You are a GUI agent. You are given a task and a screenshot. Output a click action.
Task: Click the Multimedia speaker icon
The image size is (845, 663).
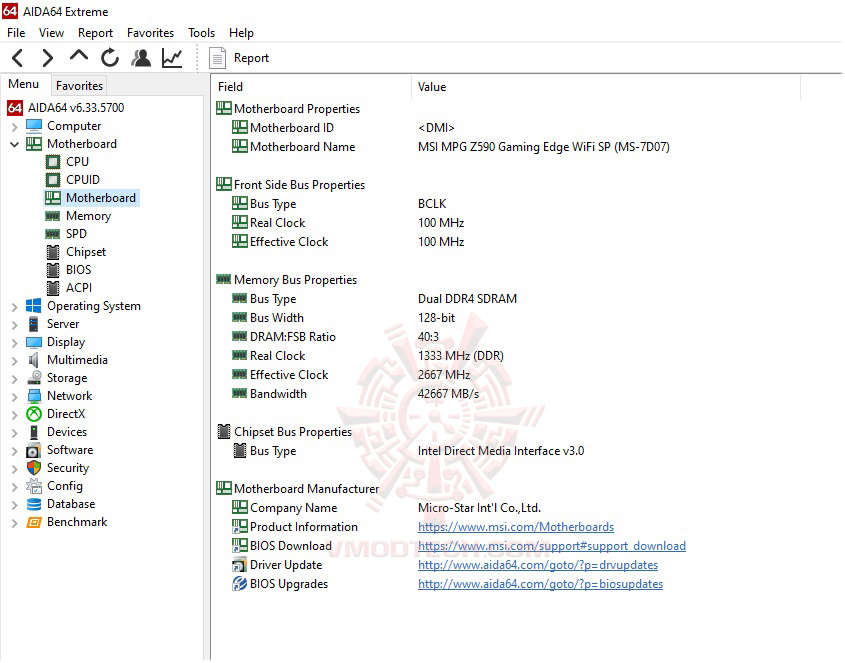(34, 360)
